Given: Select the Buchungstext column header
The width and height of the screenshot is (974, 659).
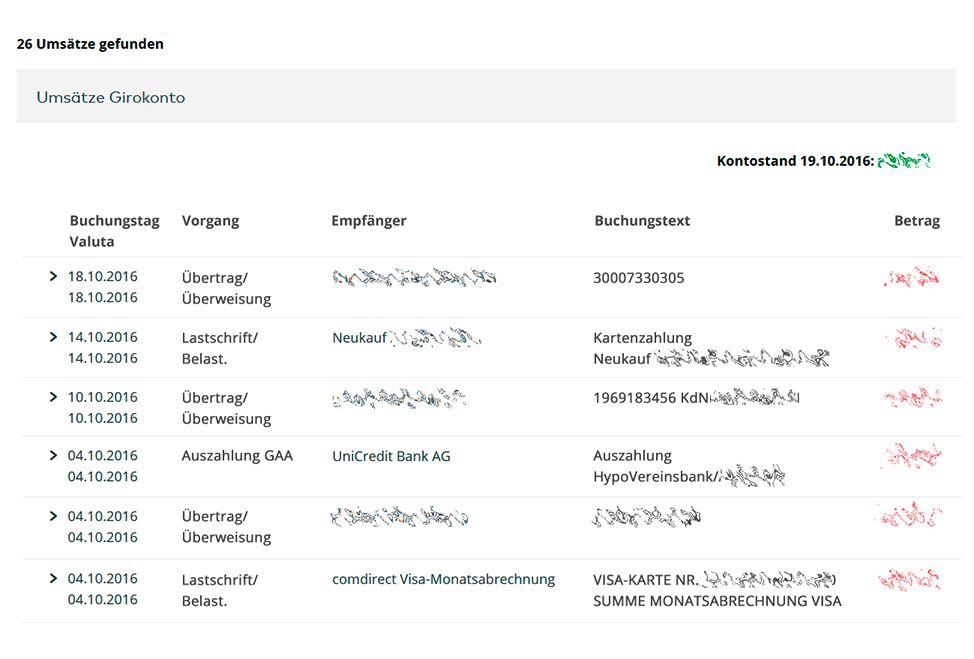Looking at the screenshot, I should point(641,221).
